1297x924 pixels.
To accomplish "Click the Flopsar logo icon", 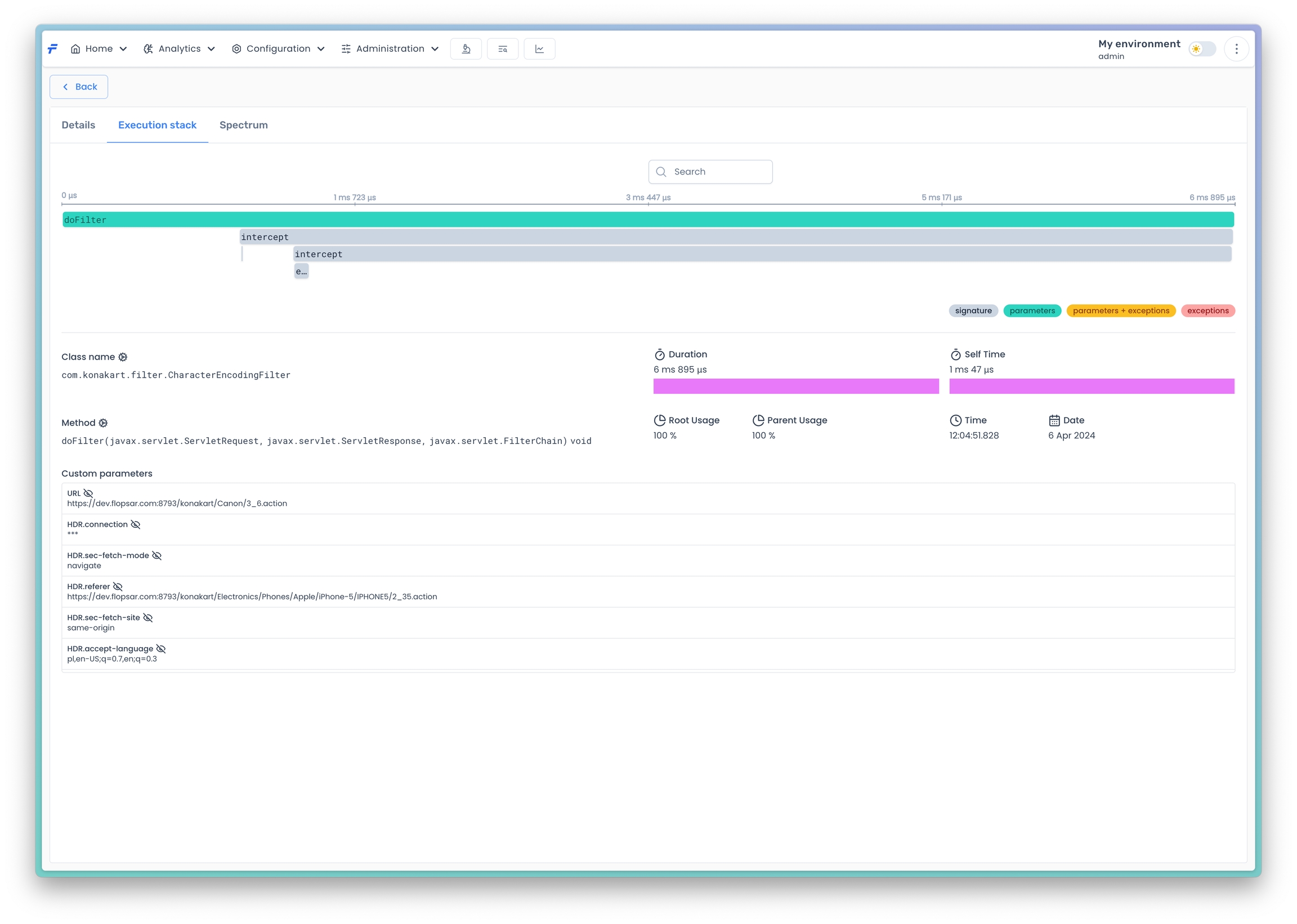I will tap(53, 49).
